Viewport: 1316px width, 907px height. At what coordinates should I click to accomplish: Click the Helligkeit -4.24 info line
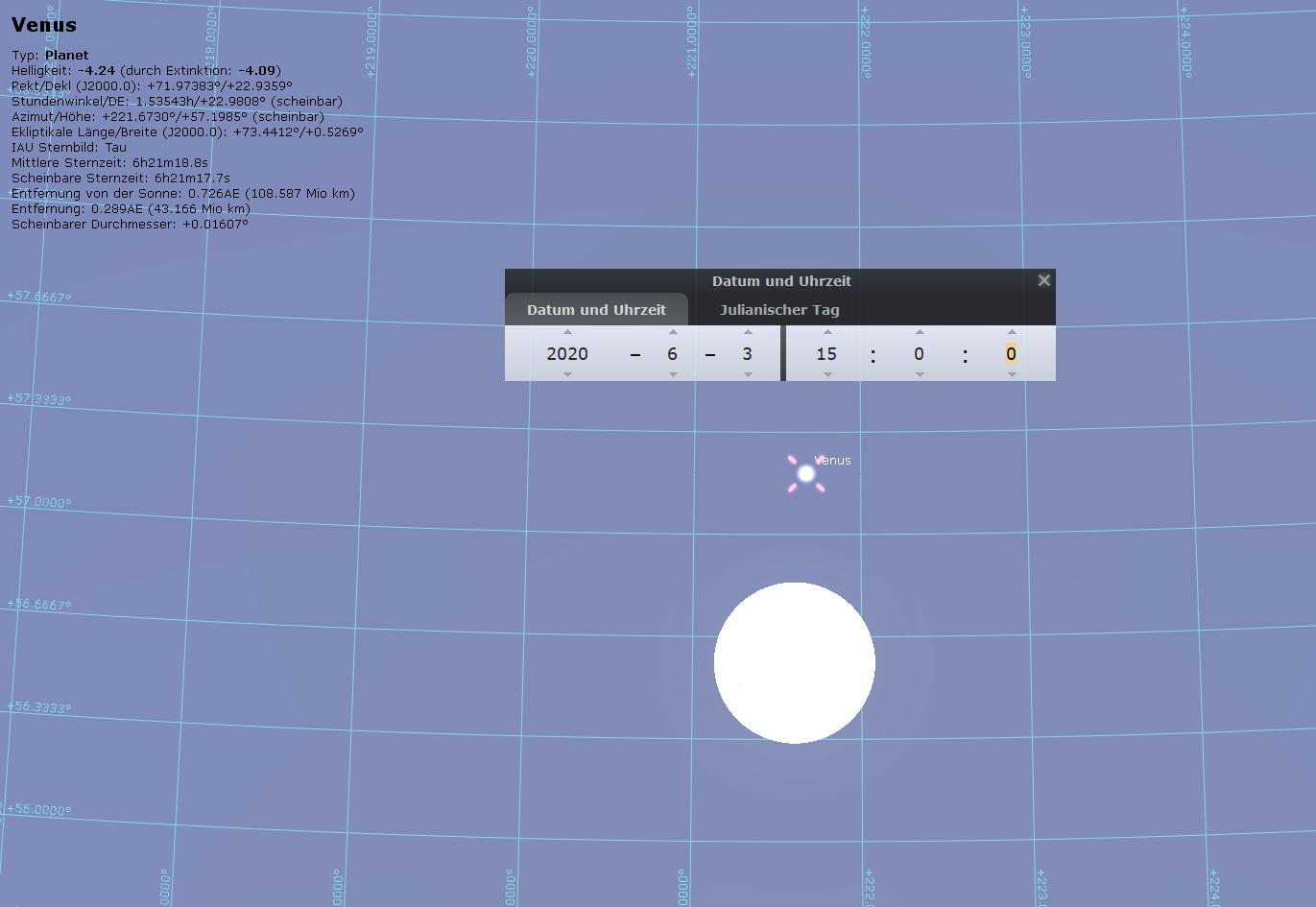[x=146, y=70]
